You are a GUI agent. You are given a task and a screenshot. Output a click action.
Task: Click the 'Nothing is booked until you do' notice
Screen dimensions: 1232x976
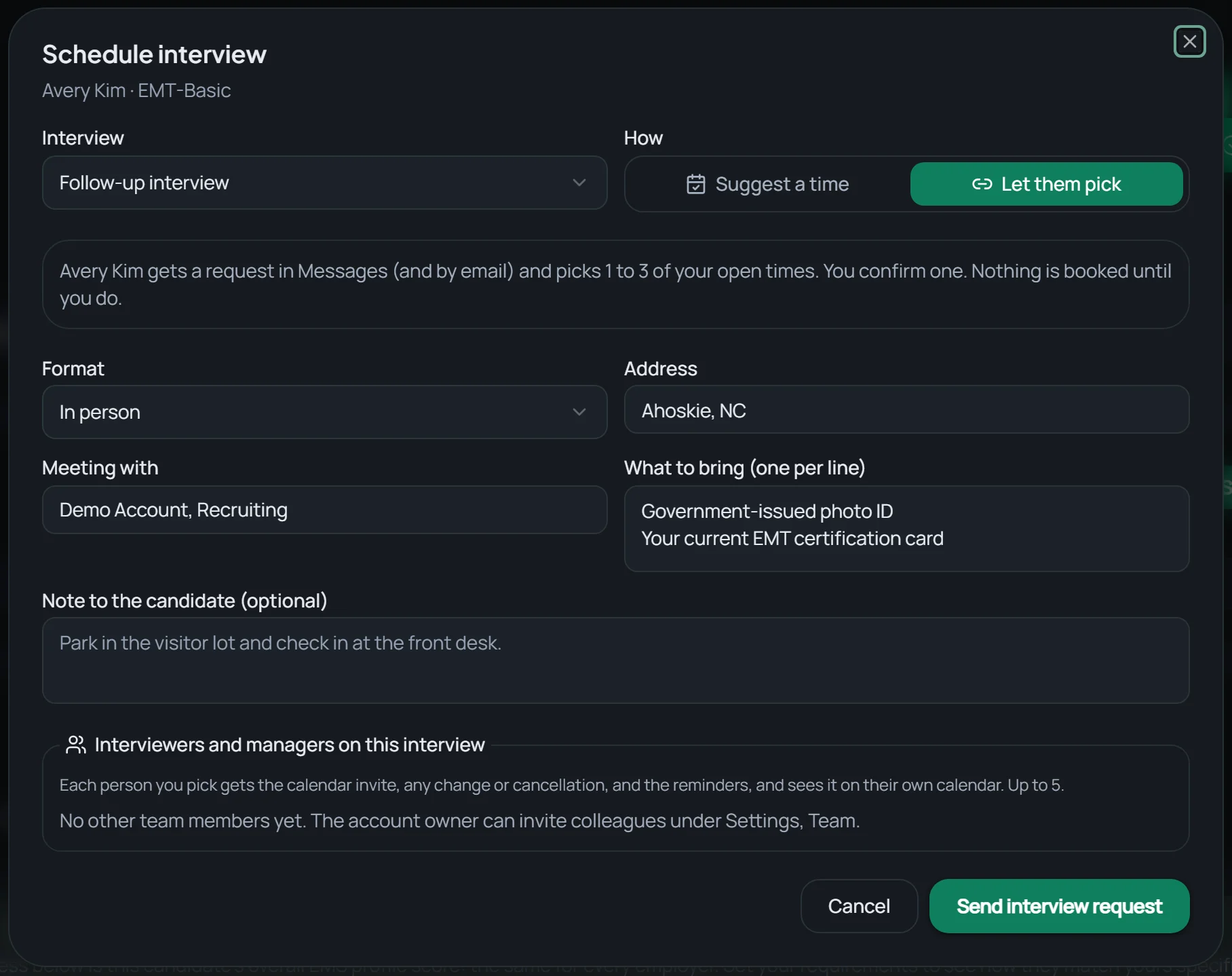[x=615, y=284]
